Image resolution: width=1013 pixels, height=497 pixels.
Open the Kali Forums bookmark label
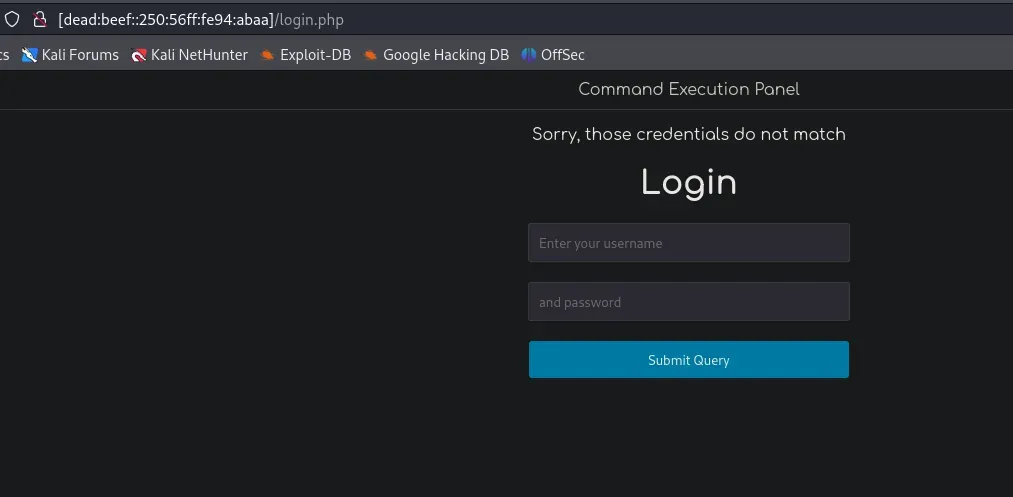point(80,56)
